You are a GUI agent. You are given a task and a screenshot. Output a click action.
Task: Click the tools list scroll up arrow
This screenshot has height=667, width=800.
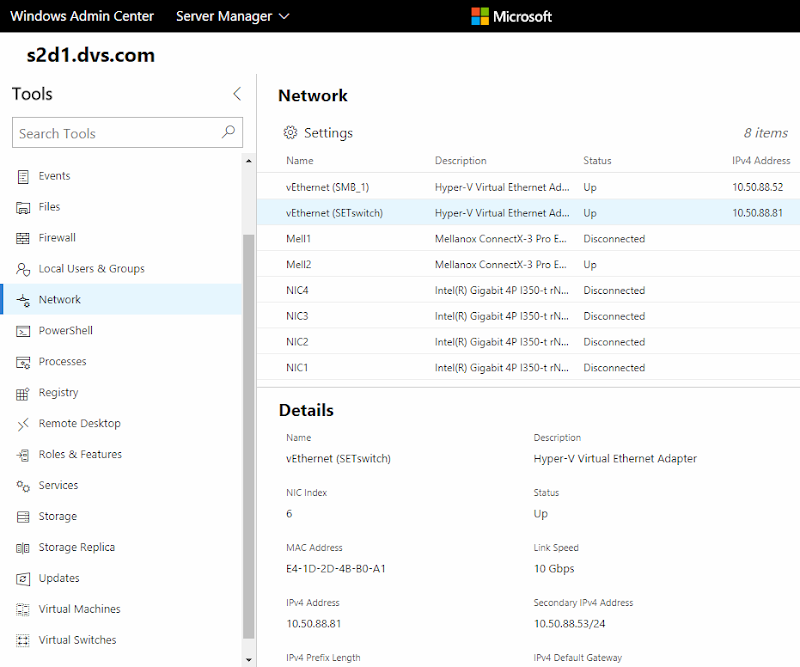point(248,161)
